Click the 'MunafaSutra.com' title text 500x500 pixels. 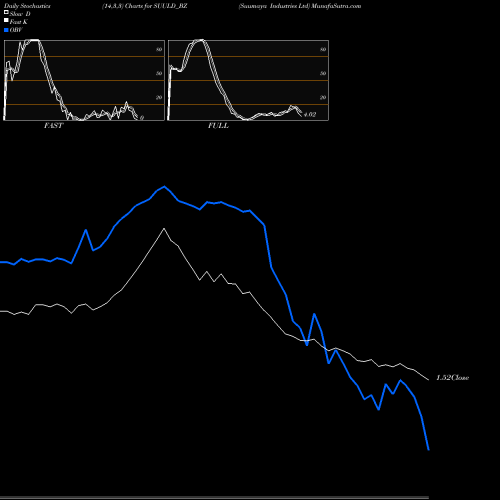tap(336, 6)
